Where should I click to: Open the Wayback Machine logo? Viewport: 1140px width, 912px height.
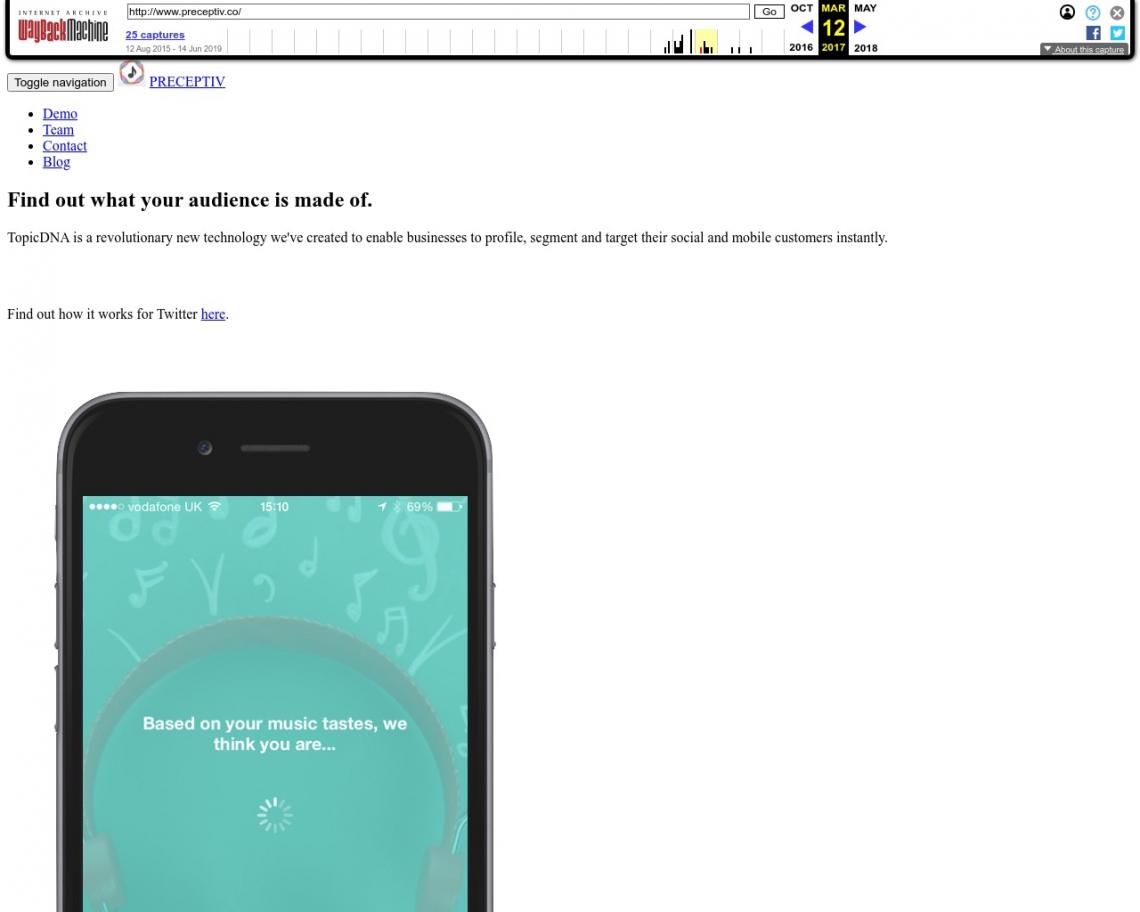63,27
